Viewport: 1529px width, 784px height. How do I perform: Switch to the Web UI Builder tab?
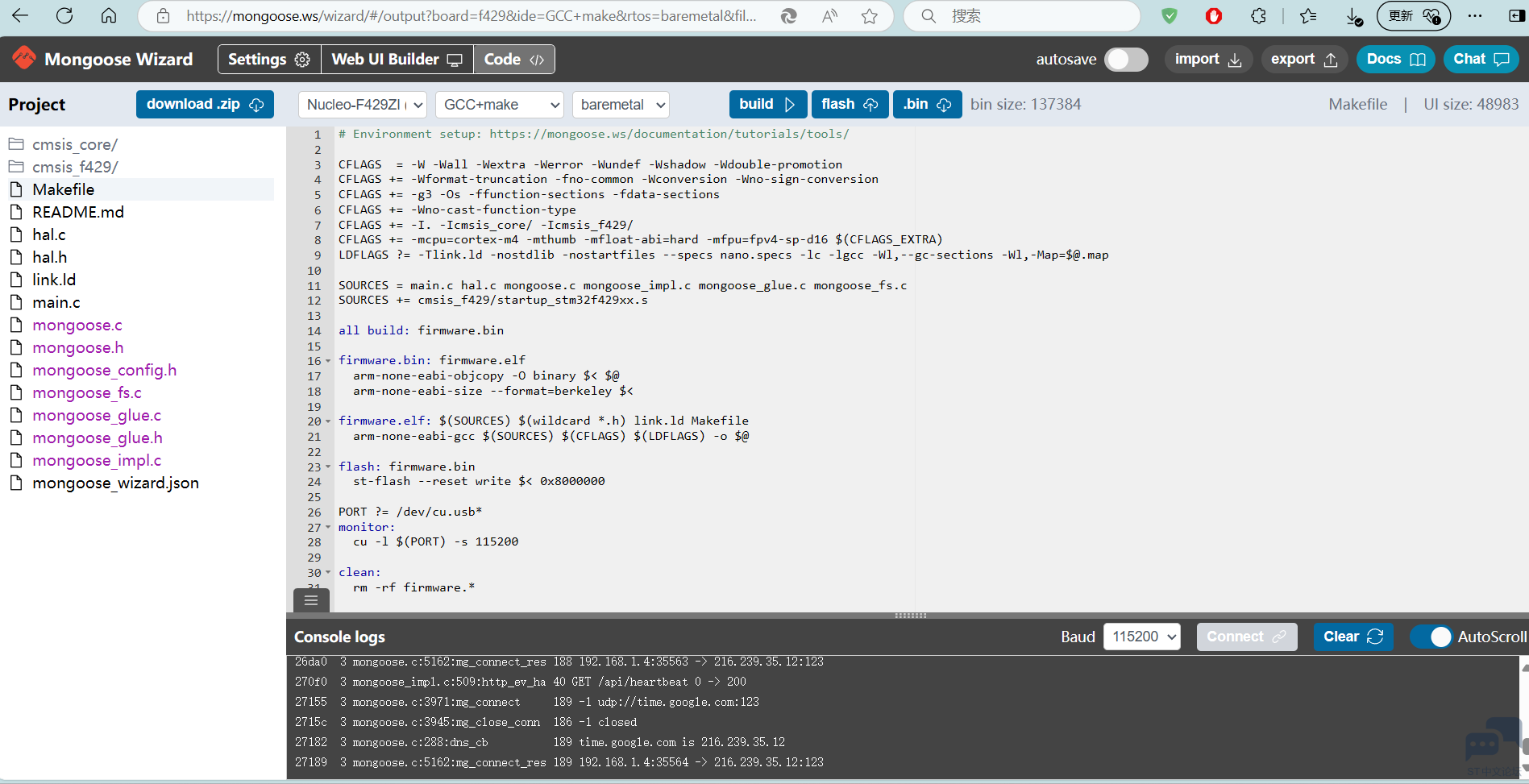(397, 59)
